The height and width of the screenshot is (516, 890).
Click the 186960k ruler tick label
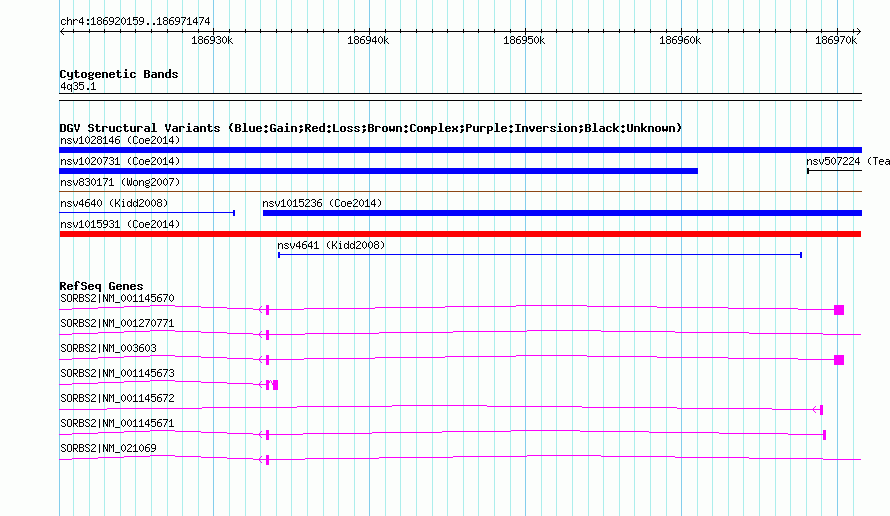(x=680, y=40)
